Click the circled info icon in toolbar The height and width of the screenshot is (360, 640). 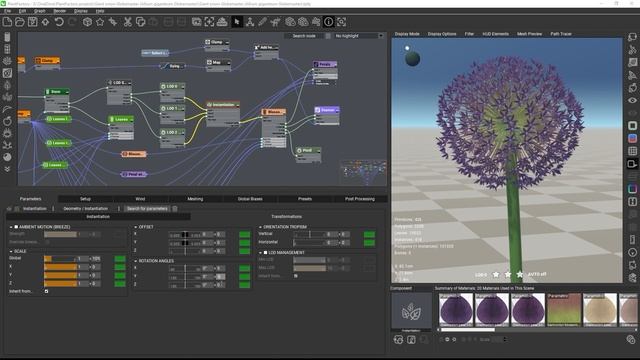pyautogui.click(x=329, y=22)
